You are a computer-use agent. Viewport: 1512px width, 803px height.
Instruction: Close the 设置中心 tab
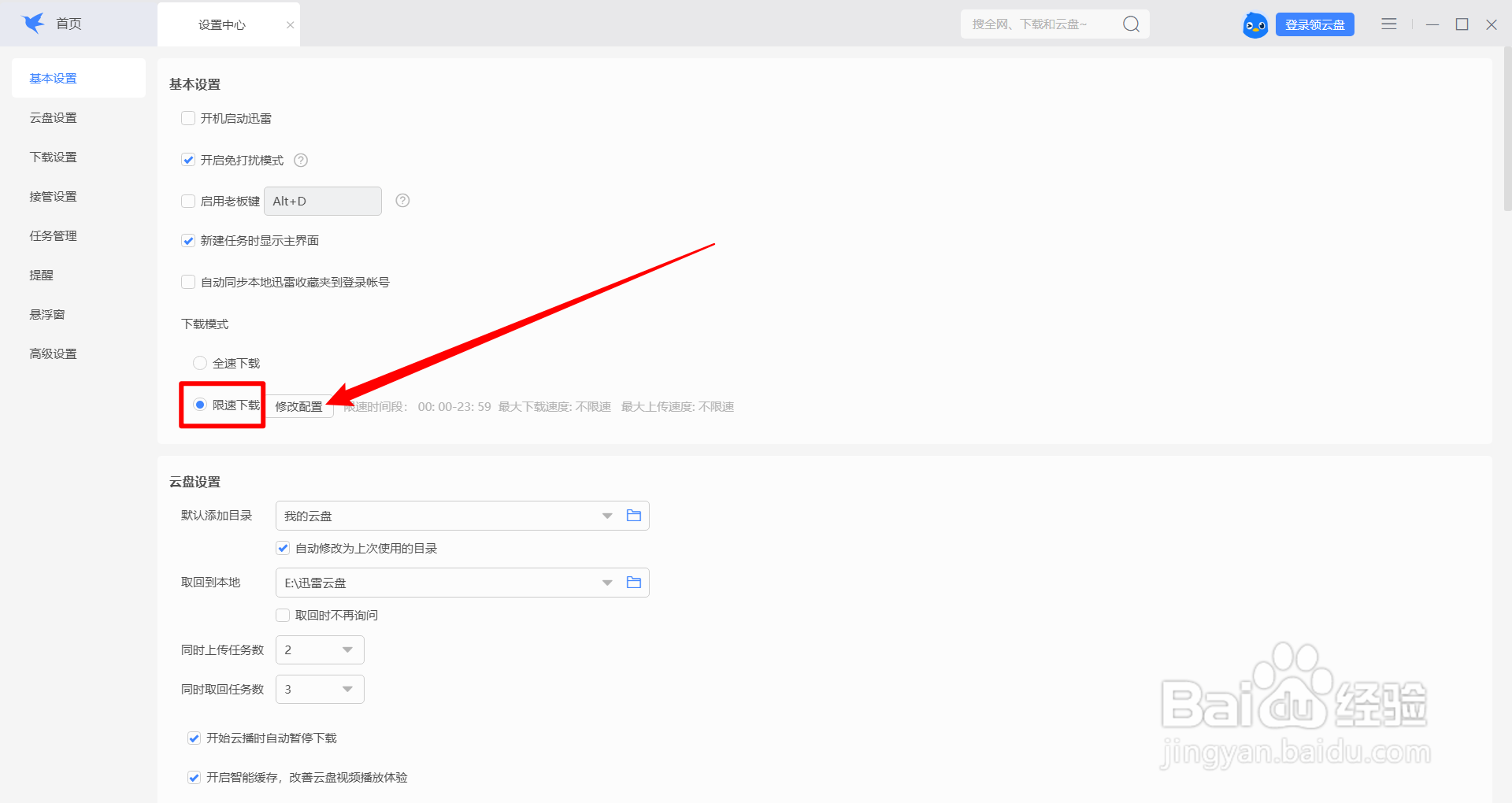click(290, 25)
